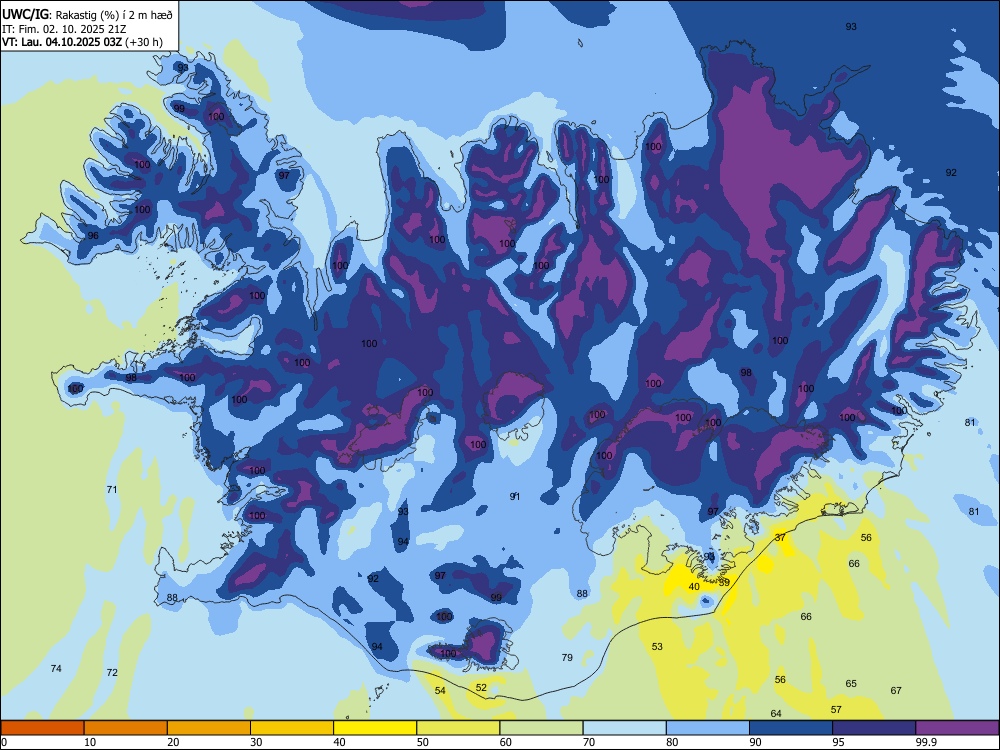Click the value 54 off the south coast
This screenshot has height=750, width=1000.
coord(440,691)
